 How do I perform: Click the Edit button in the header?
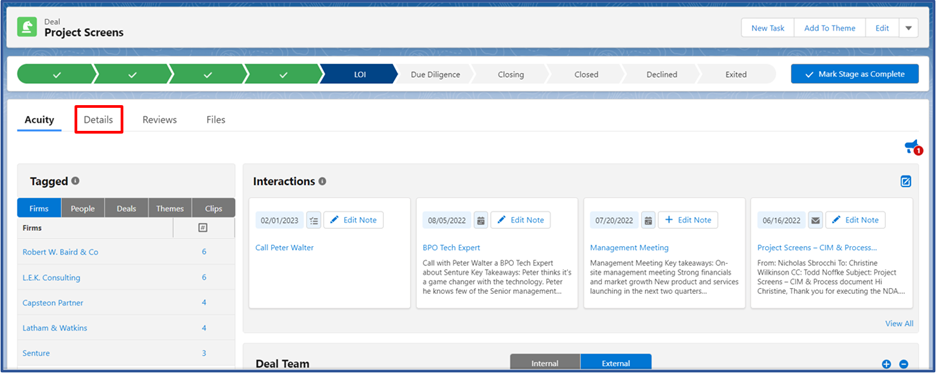pos(882,28)
